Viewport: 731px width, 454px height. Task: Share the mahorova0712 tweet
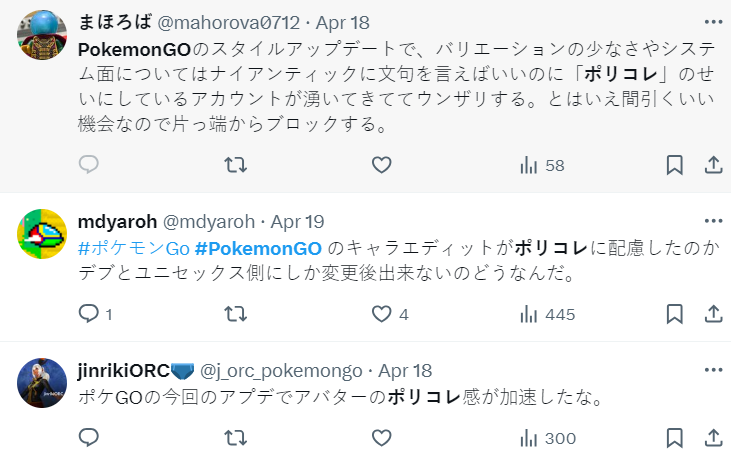click(x=713, y=165)
